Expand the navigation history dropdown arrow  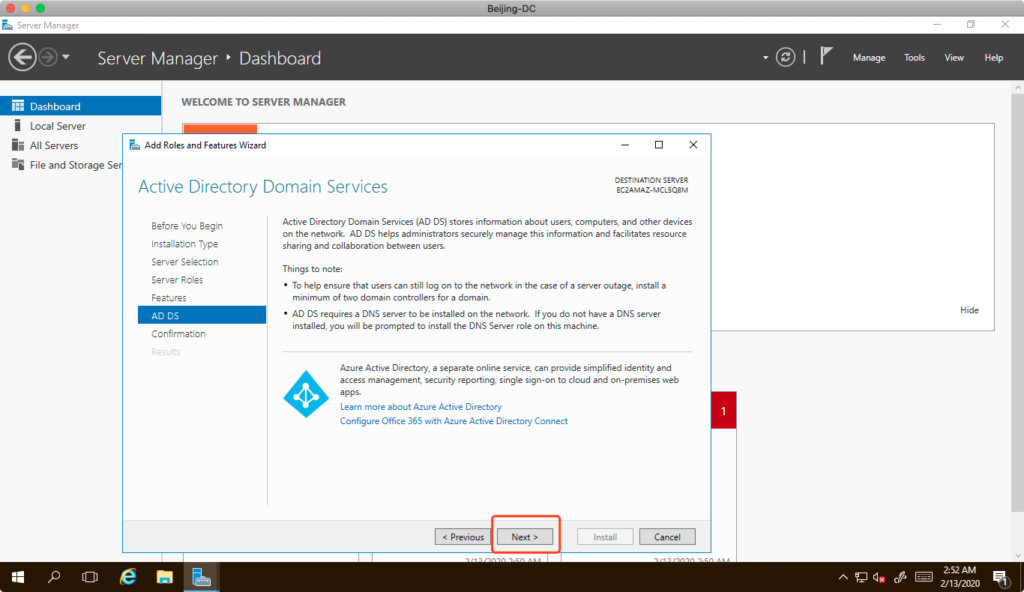(x=66, y=57)
